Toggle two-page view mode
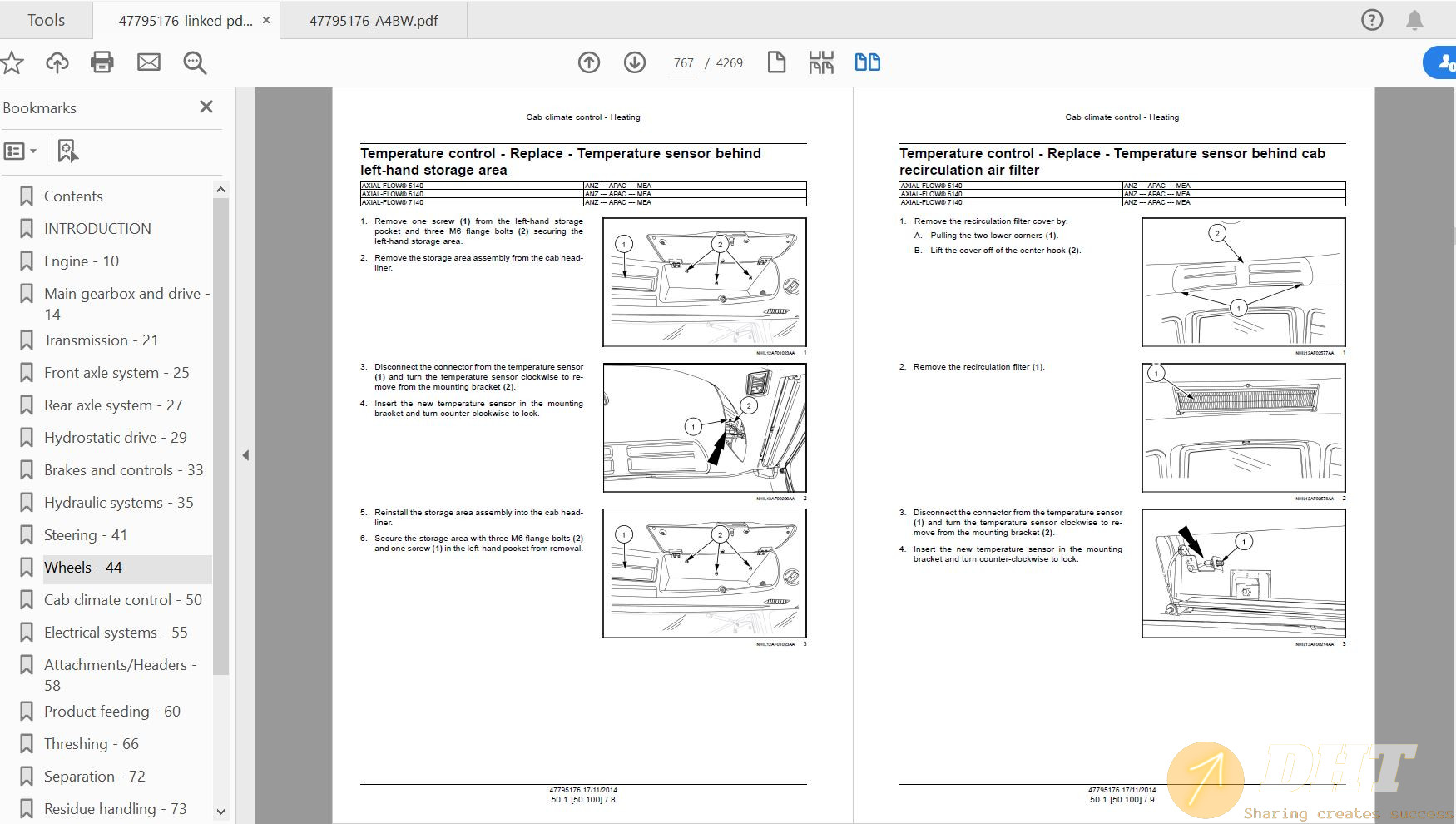The image size is (1456, 824). (x=868, y=62)
